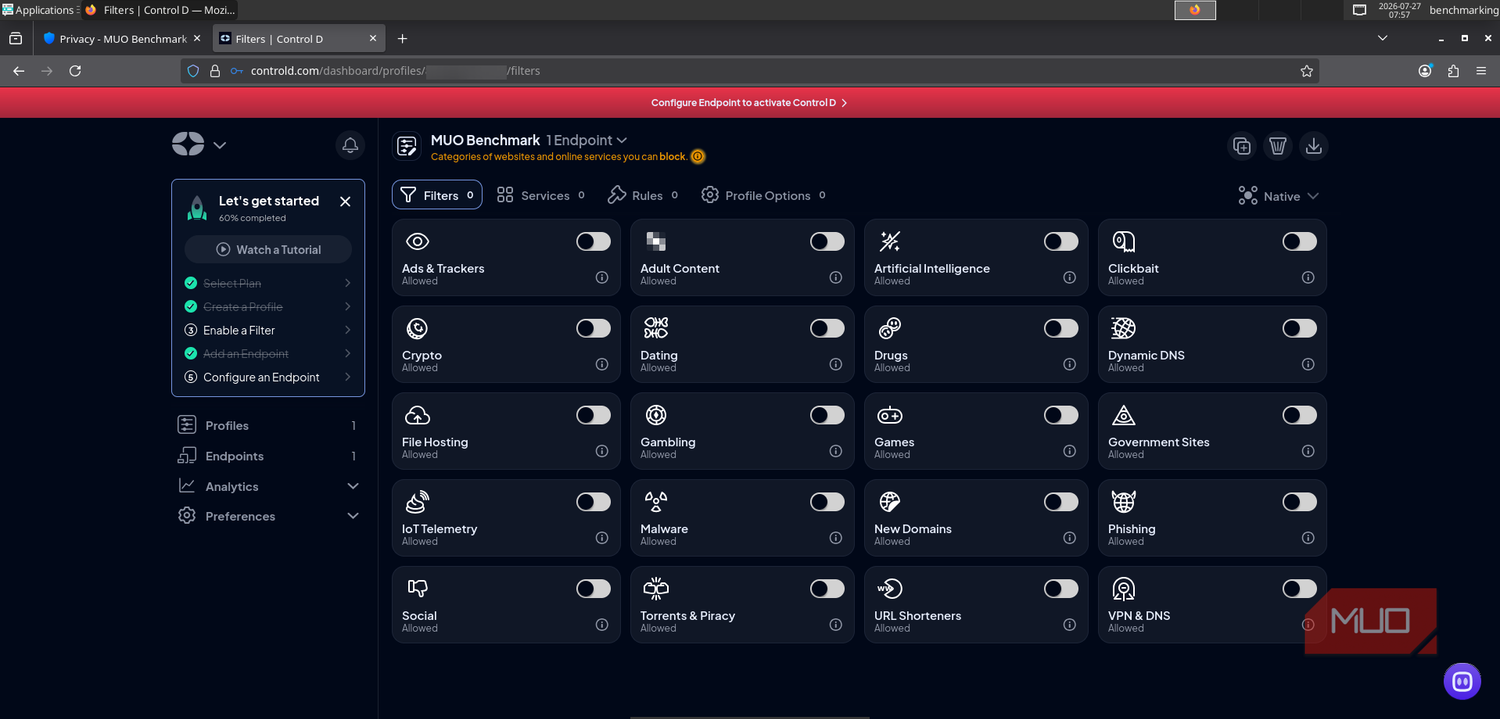
Task: Select the Filters tab
Action: 437,195
